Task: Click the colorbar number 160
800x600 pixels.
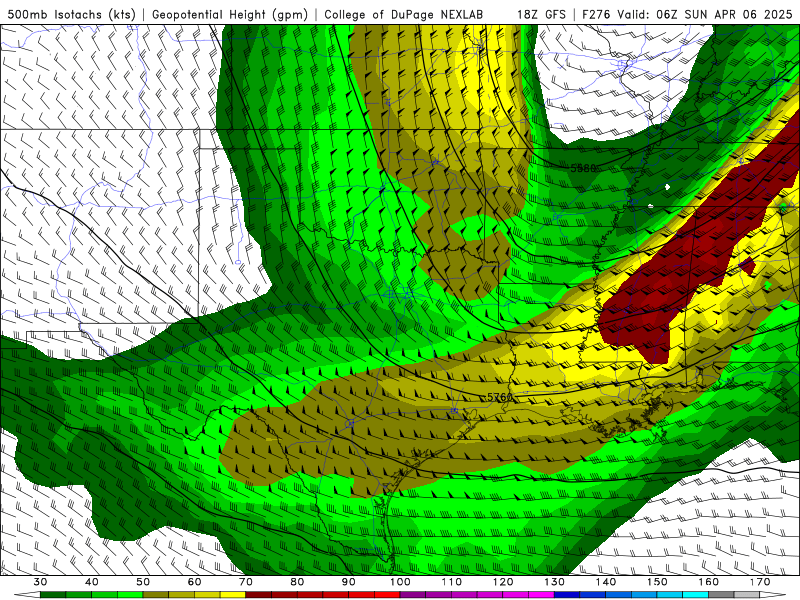Action: [x=709, y=582]
